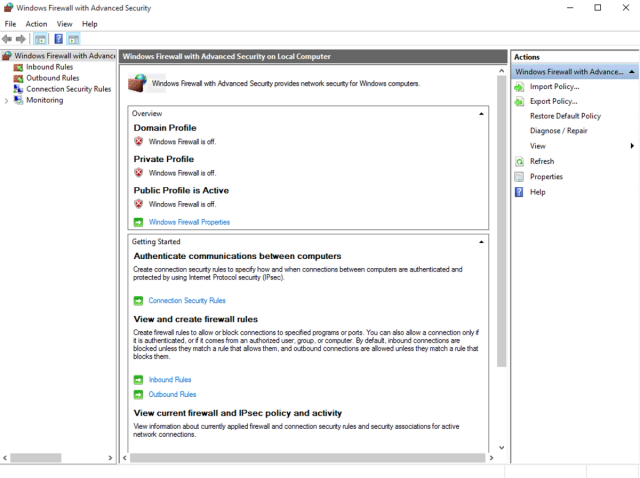Click Refresh in the Actions pane
This screenshot has height=478, width=640.
[x=542, y=162]
